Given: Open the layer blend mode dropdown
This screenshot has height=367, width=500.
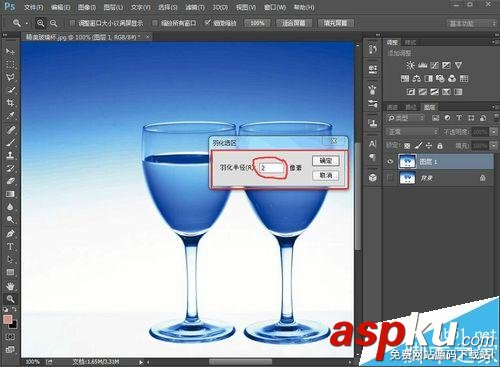Looking at the screenshot, I should coord(412,132).
